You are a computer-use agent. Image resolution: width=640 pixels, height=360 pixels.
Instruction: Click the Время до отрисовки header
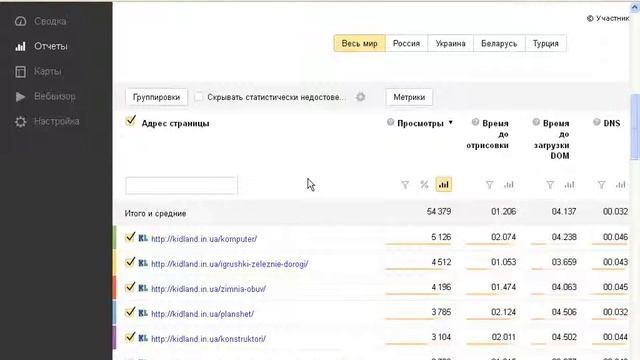(489, 134)
